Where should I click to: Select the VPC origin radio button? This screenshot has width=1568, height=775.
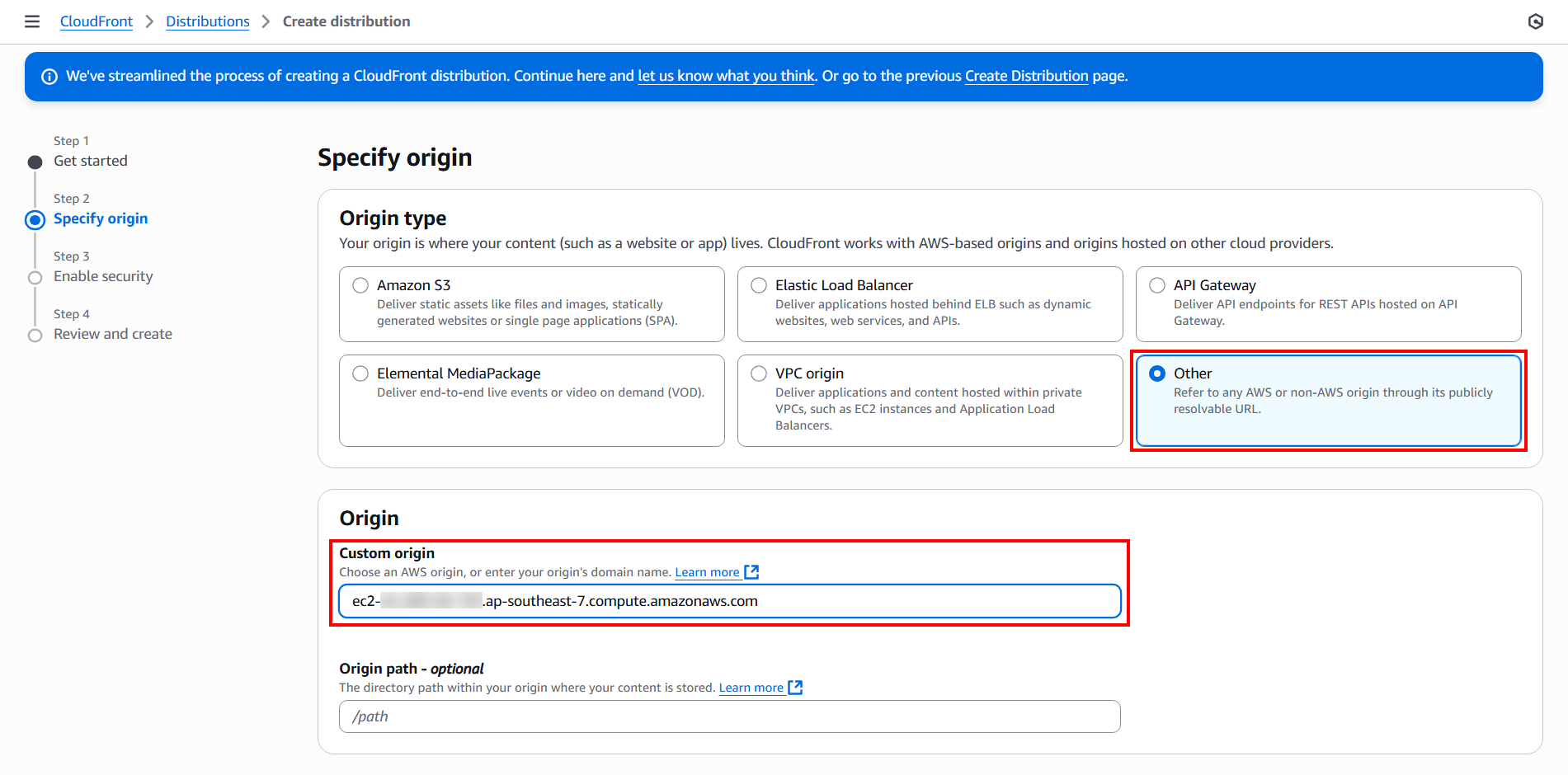pyautogui.click(x=759, y=373)
